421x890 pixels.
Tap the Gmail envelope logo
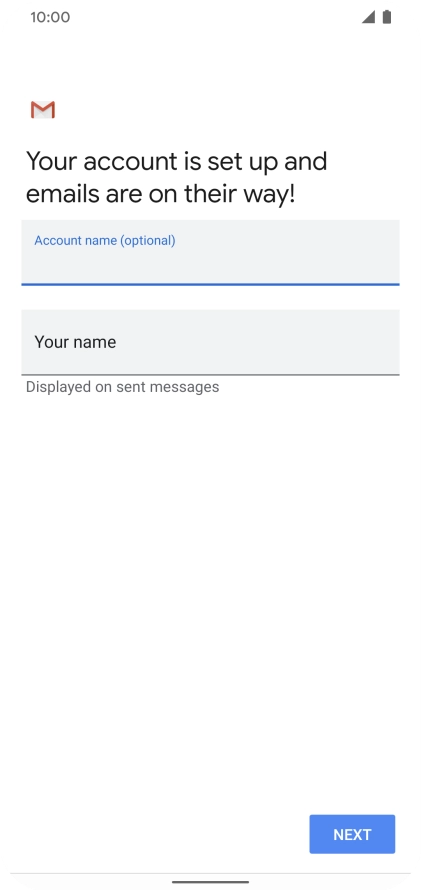point(43,110)
